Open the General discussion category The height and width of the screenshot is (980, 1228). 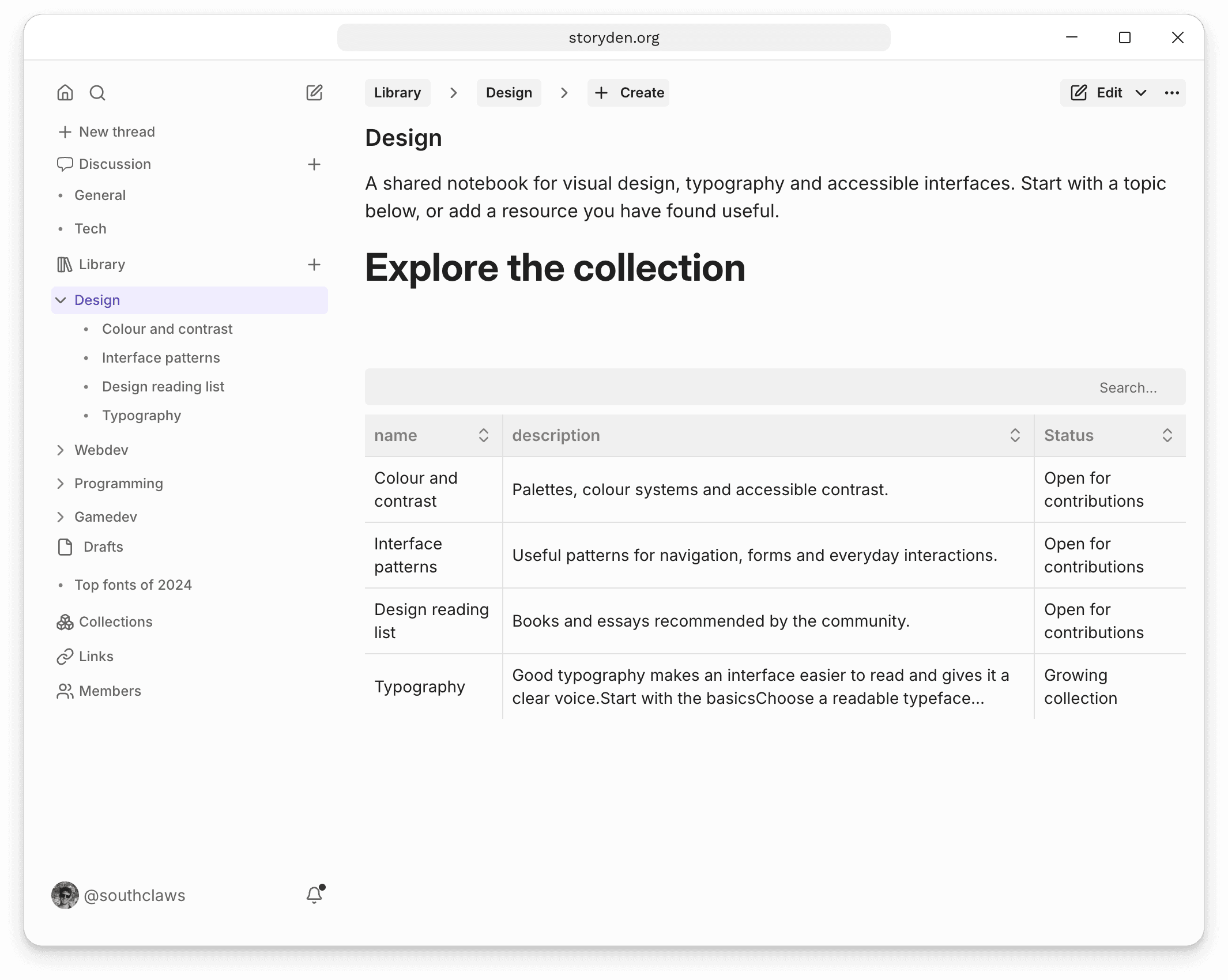(100, 195)
